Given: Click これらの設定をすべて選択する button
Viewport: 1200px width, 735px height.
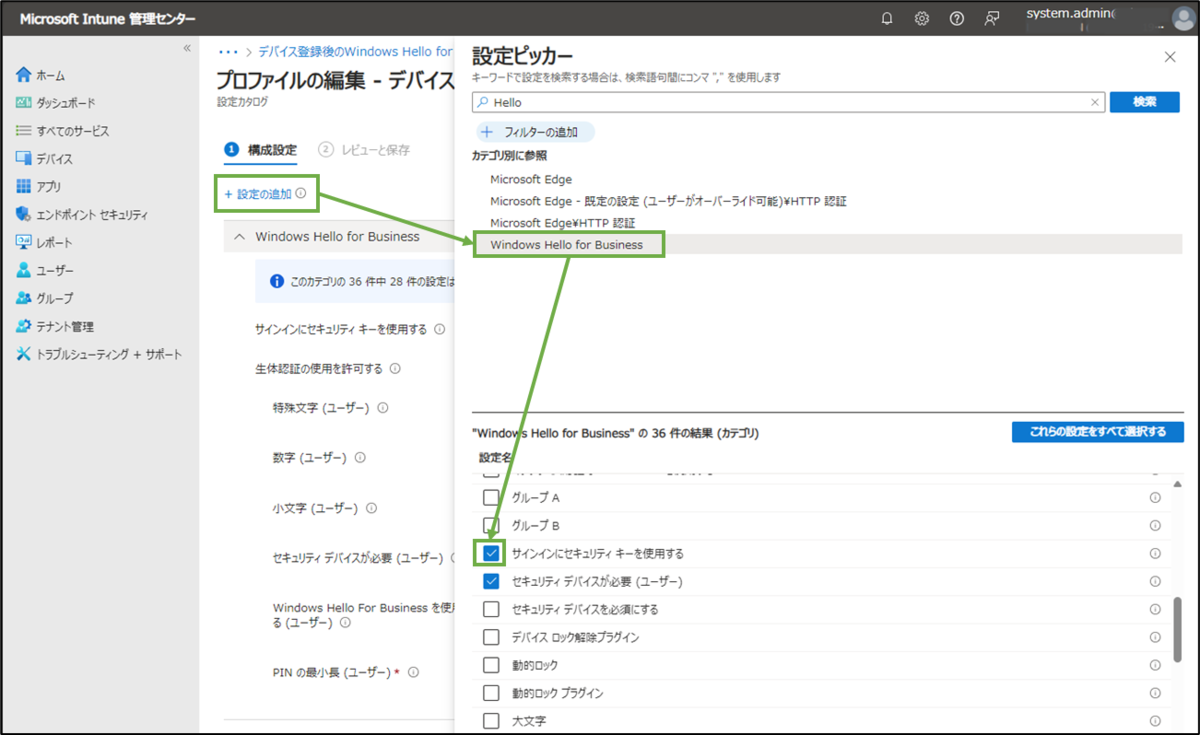Looking at the screenshot, I should pos(1097,430).
